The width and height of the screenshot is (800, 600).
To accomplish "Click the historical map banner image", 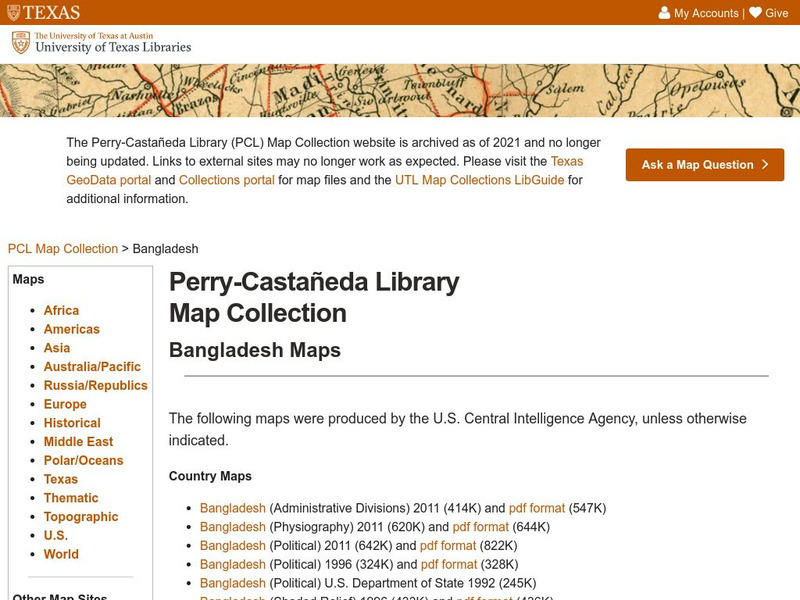I will (x=400, y=90).
